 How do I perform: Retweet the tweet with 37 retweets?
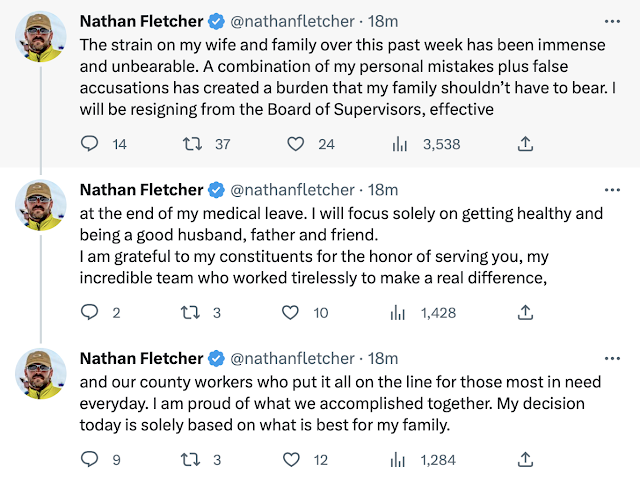click(190, 144)
